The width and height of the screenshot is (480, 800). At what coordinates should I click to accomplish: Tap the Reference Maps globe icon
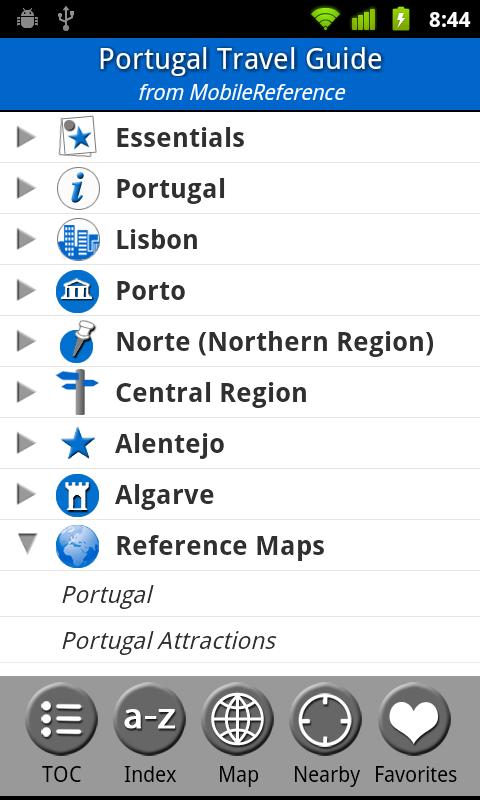pyautogui.click(x=78, y=546)
